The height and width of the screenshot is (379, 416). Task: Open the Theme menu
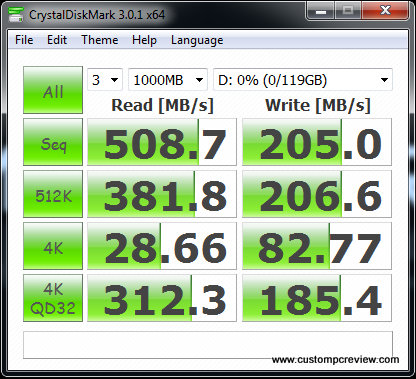pyautogui.click(x=100, y=40)
